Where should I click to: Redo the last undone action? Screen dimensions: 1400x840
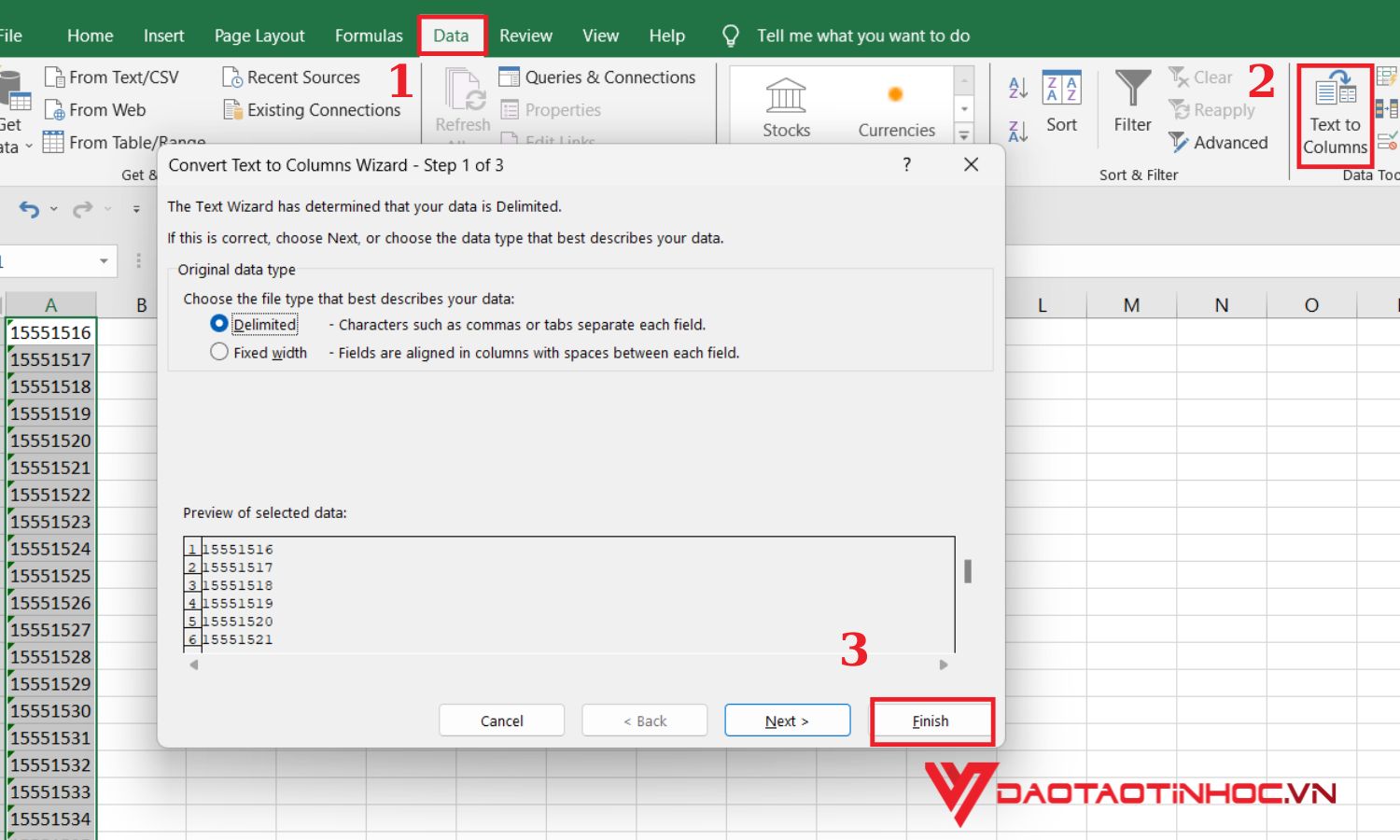[82, 209]
